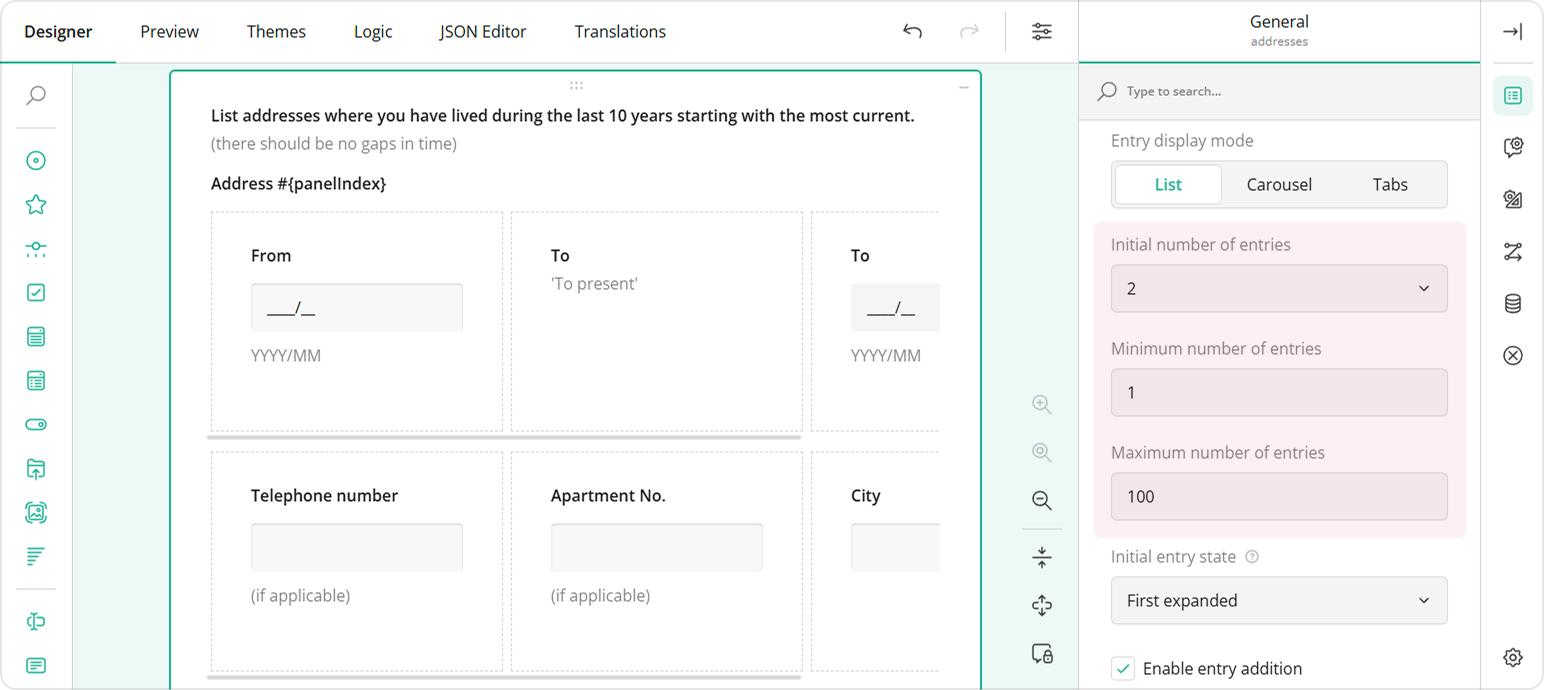Choose the File Upload question type
Image resolution: width=1544 pixels, height=690 pixels.
point(36,468)
